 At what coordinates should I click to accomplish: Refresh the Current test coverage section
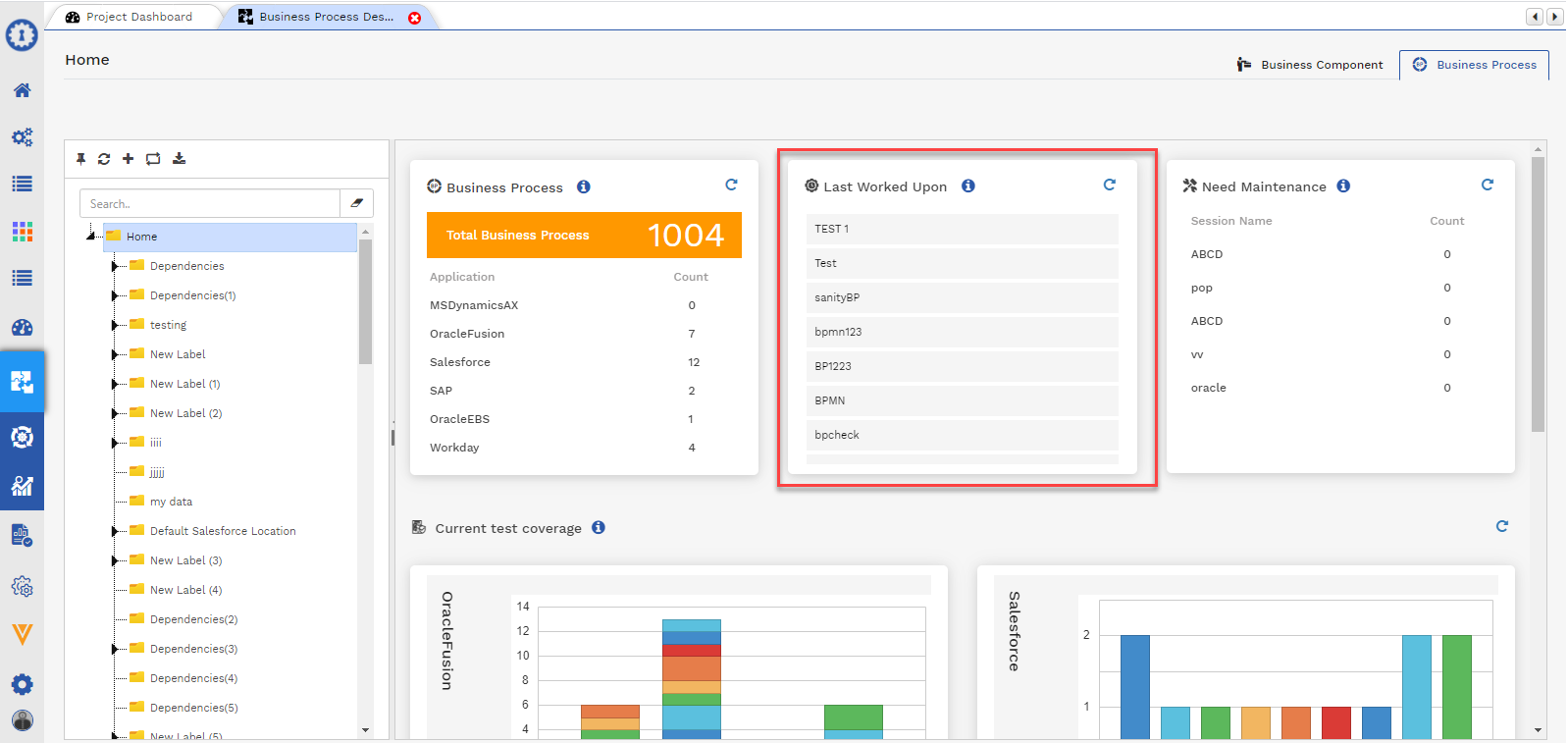1501,526
